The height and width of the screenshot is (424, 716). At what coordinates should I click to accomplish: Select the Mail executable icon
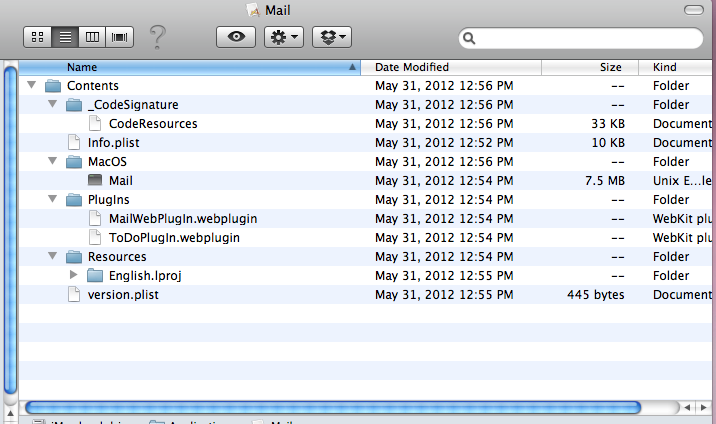pos(95,180)
